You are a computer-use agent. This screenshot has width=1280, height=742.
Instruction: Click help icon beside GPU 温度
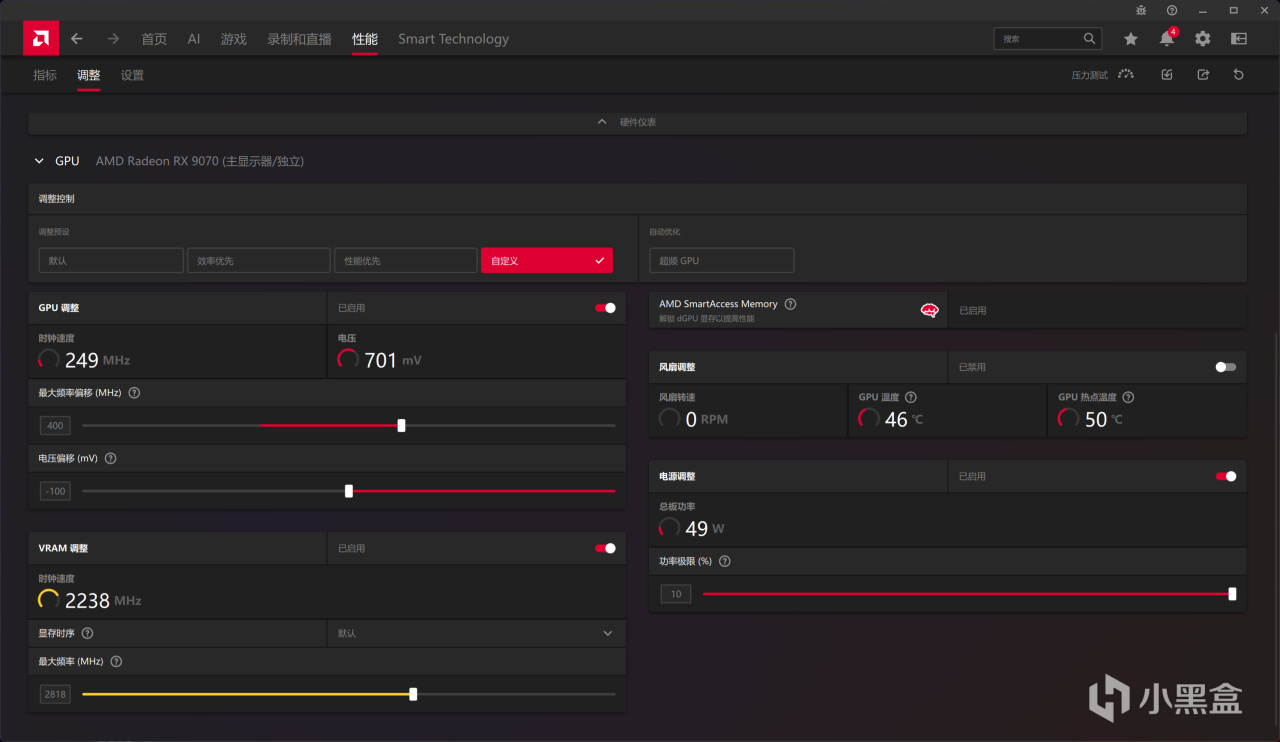(911, 398)
